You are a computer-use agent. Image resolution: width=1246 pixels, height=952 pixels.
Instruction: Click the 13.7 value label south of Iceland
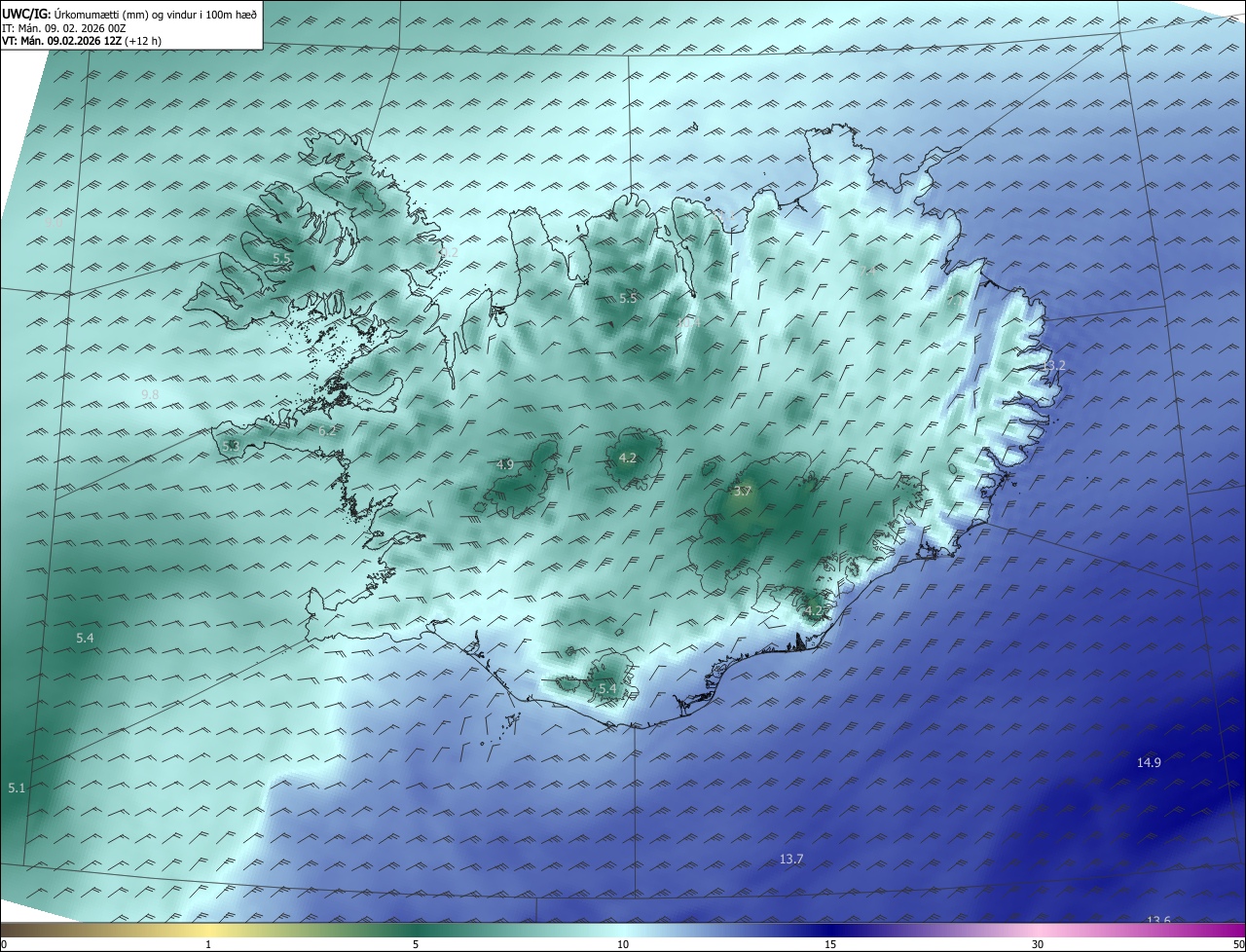click(791, 859)
